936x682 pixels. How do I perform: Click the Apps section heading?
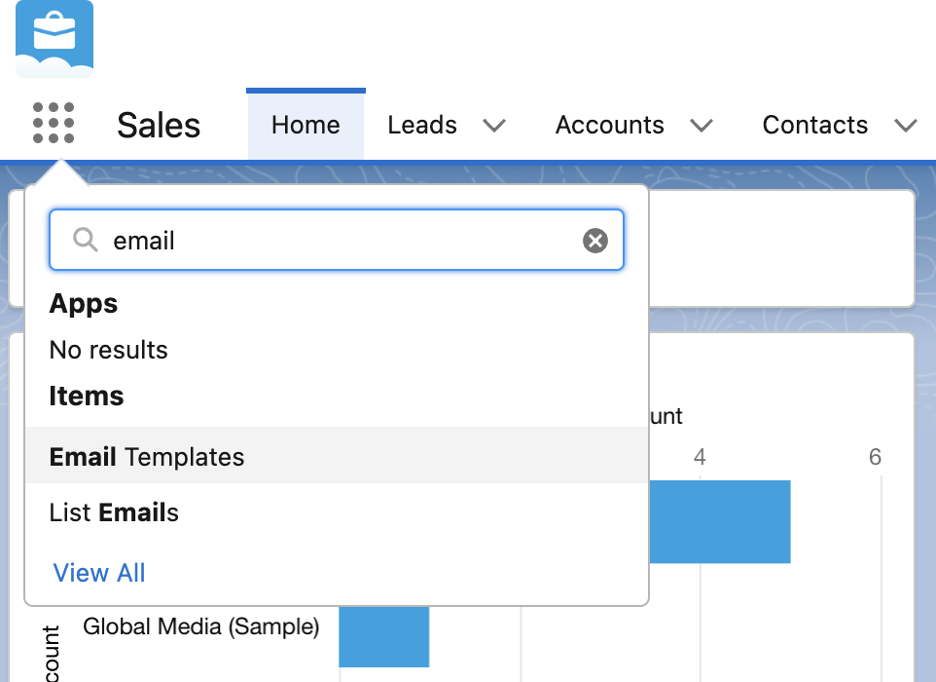click(x=84, y=303)
